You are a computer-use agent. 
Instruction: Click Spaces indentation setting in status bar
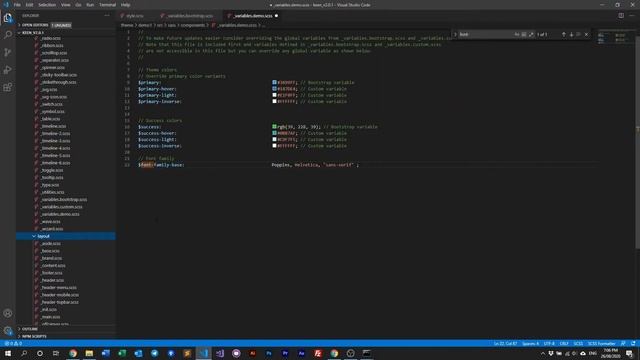tap(530, 344)
